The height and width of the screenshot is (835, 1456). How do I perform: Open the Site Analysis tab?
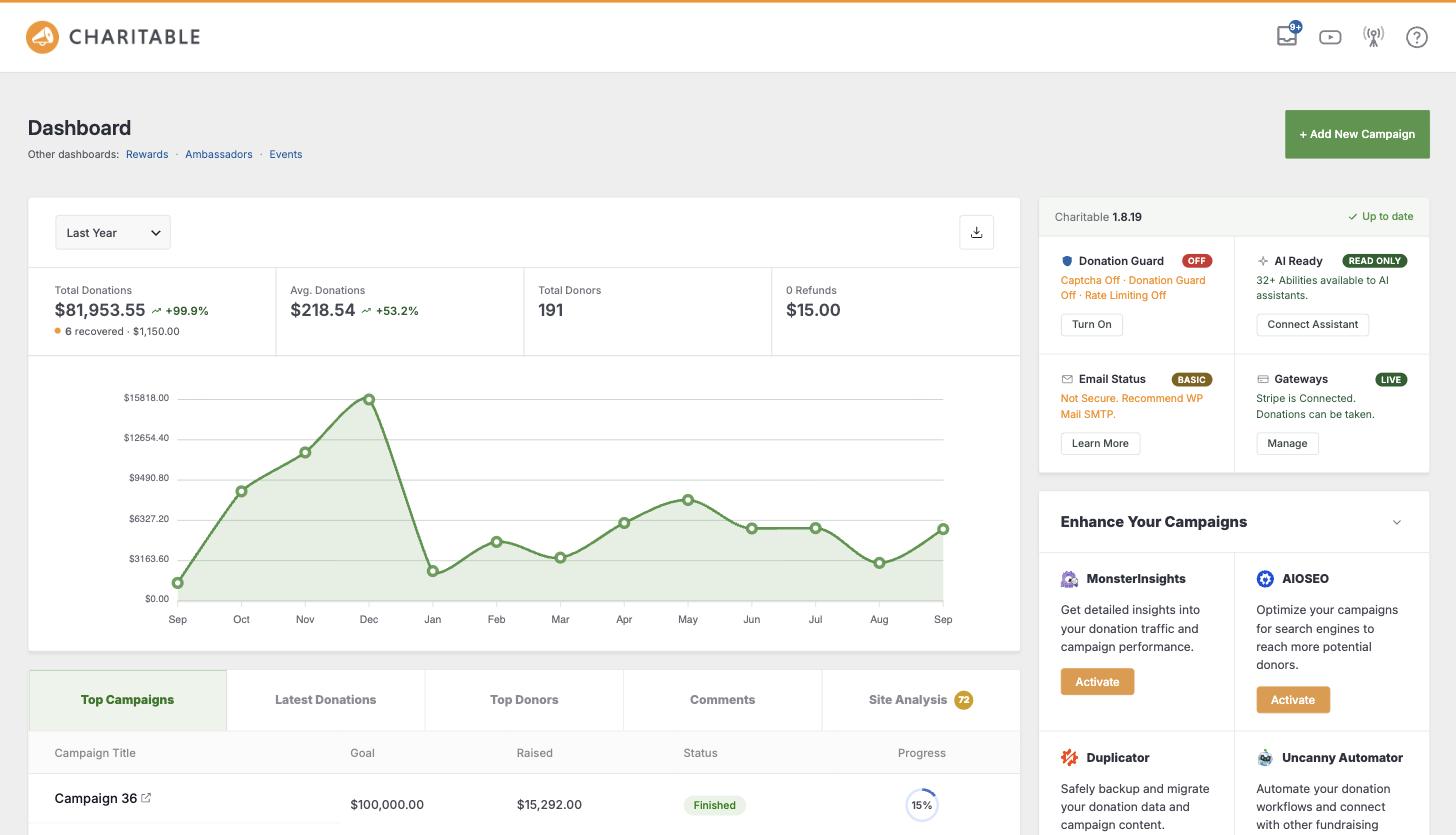point(921,700)
